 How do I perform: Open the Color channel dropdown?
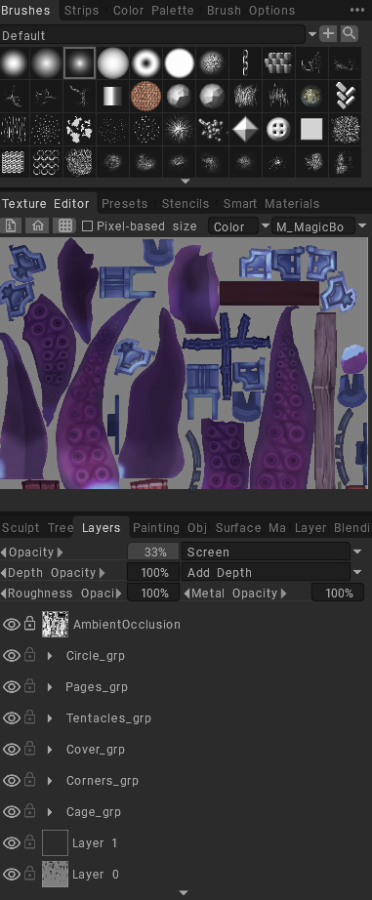(238, 226)
